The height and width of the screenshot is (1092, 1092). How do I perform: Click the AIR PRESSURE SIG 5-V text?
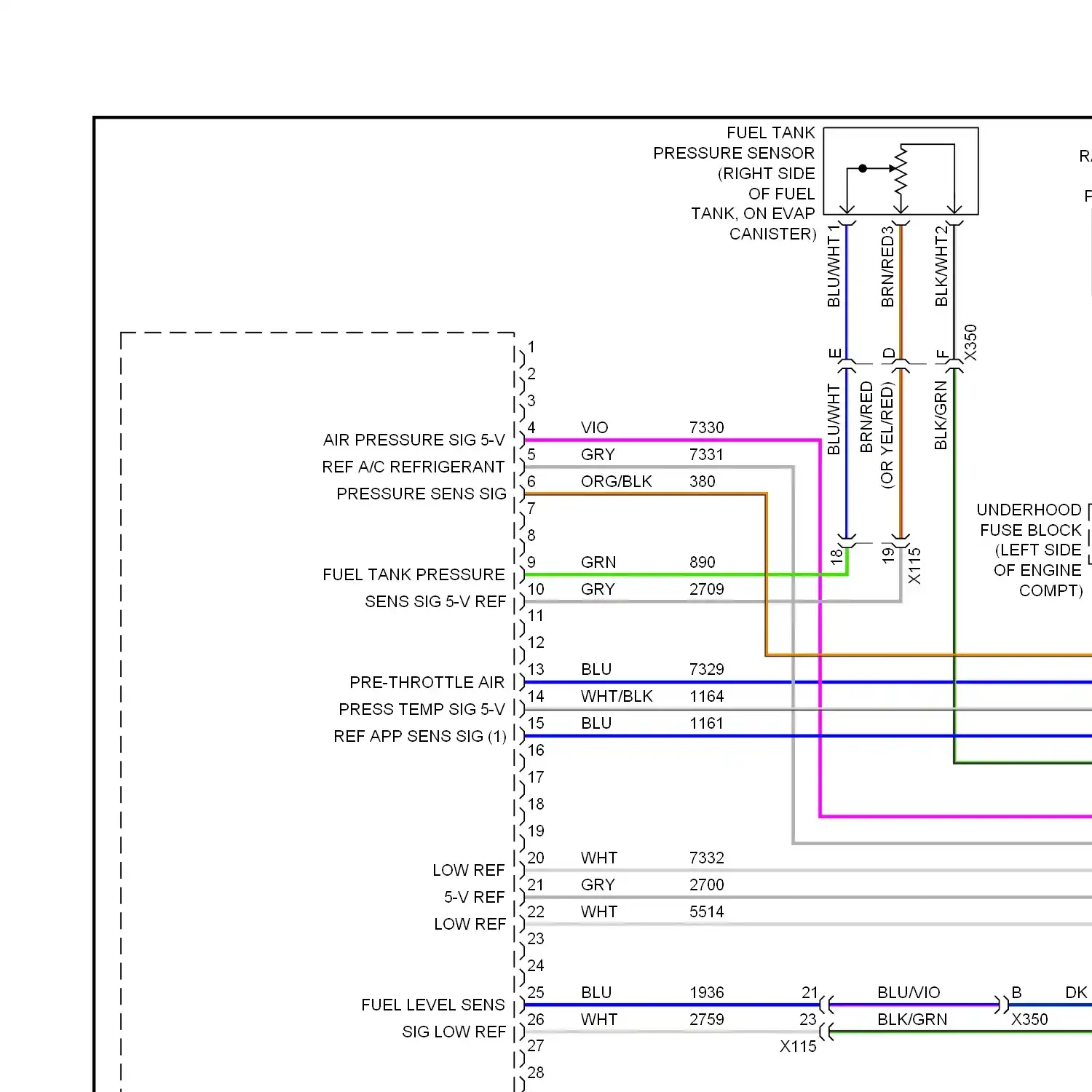pyautogui.click(x=414, y=440)
